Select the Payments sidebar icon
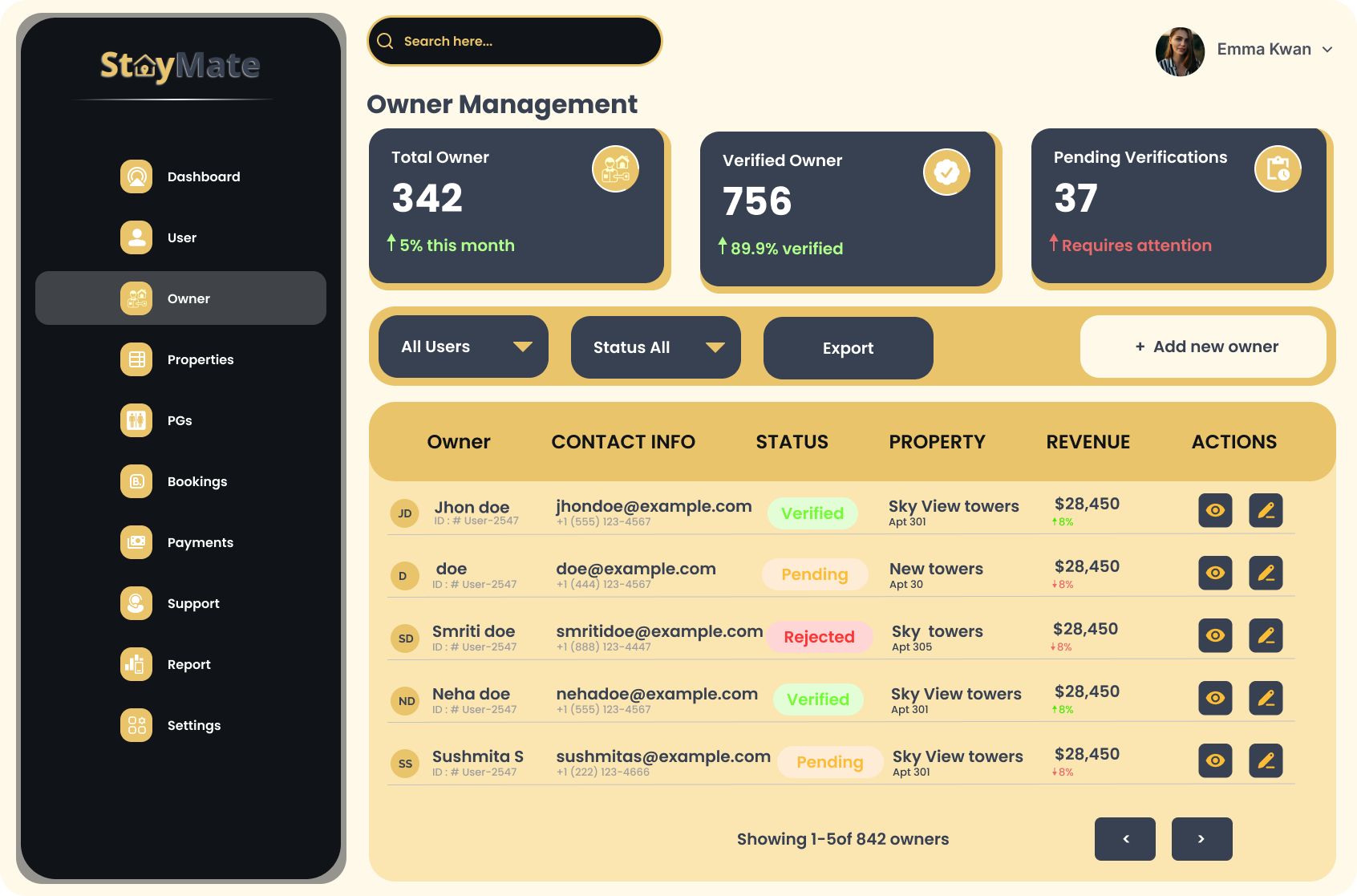1357x896 pixels. click(x=136, y=542)
